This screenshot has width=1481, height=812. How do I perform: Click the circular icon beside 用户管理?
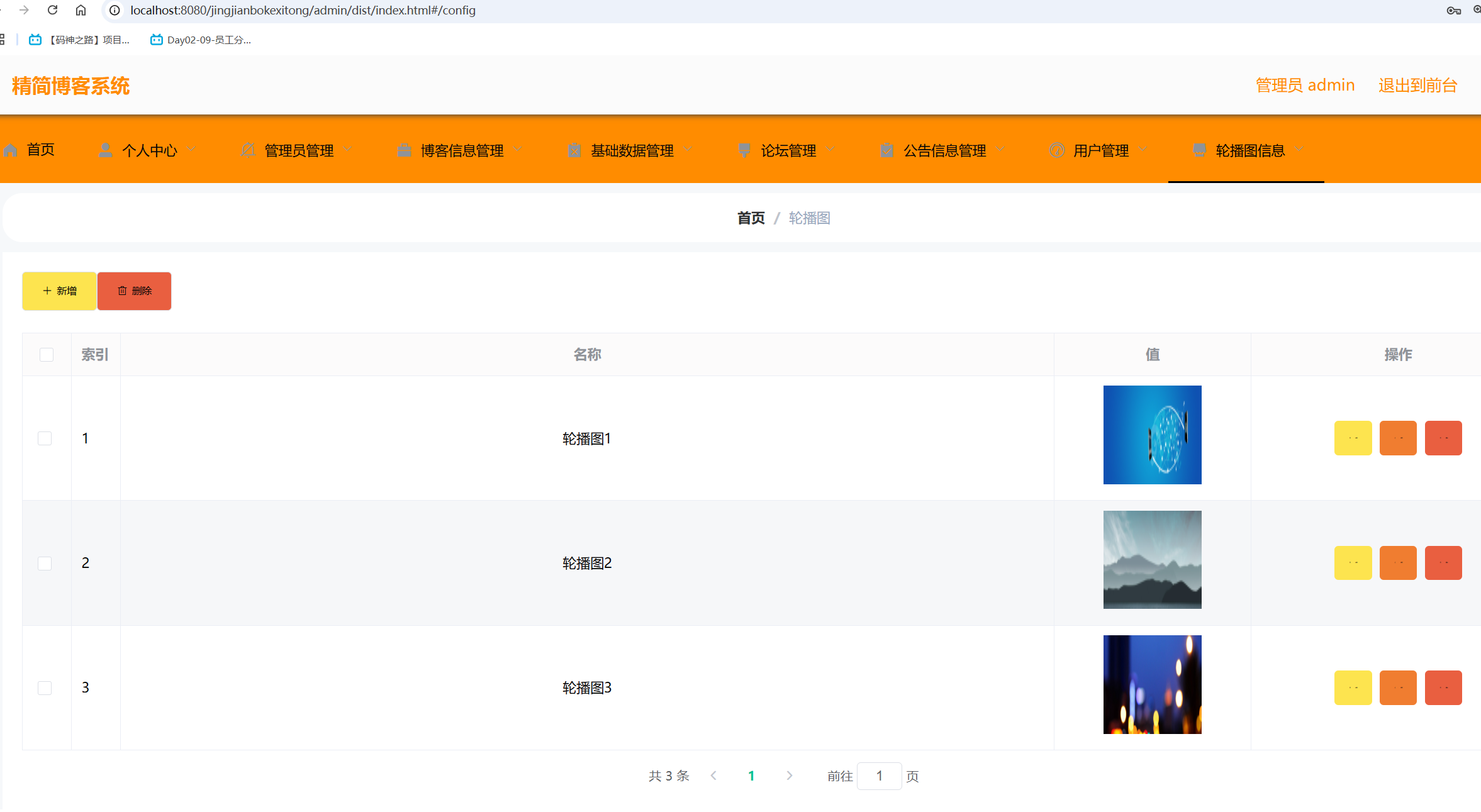1057,150
